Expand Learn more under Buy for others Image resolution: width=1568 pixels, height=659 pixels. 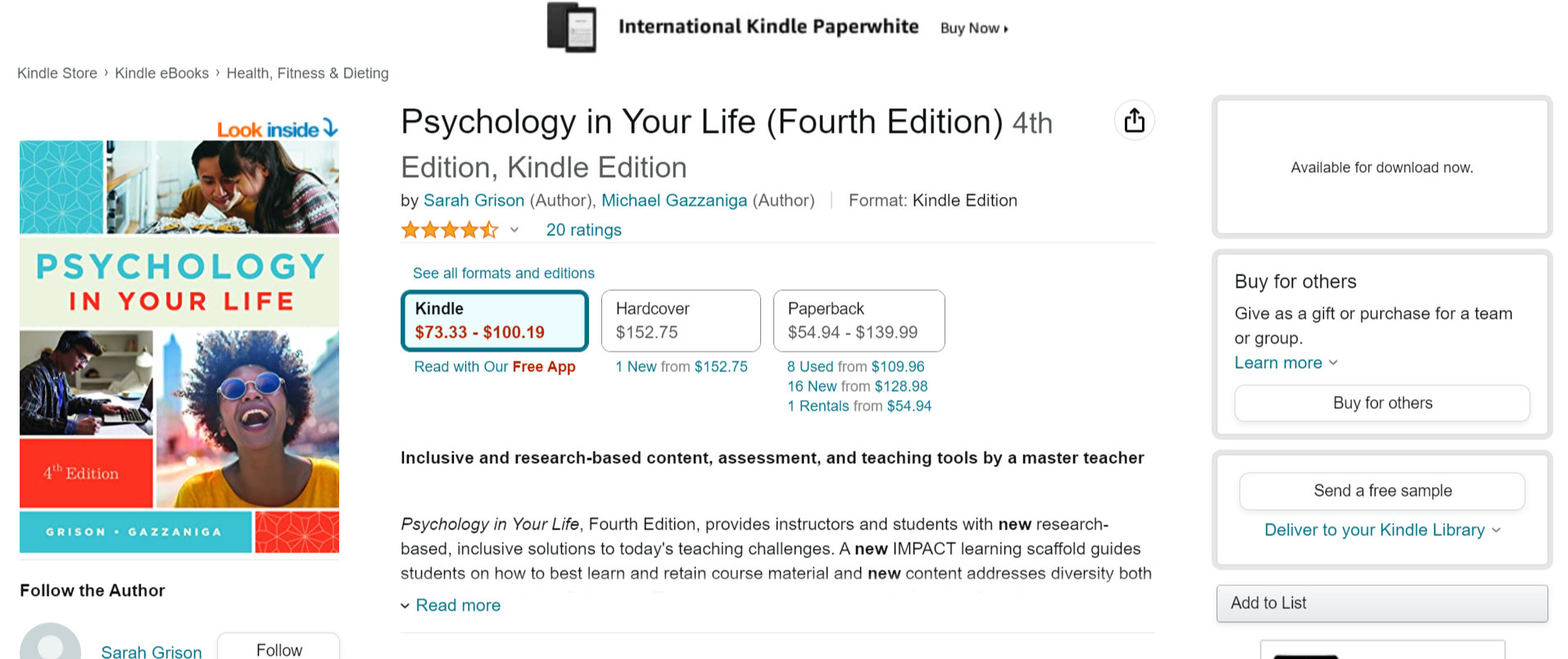(x=1285, y=363)
